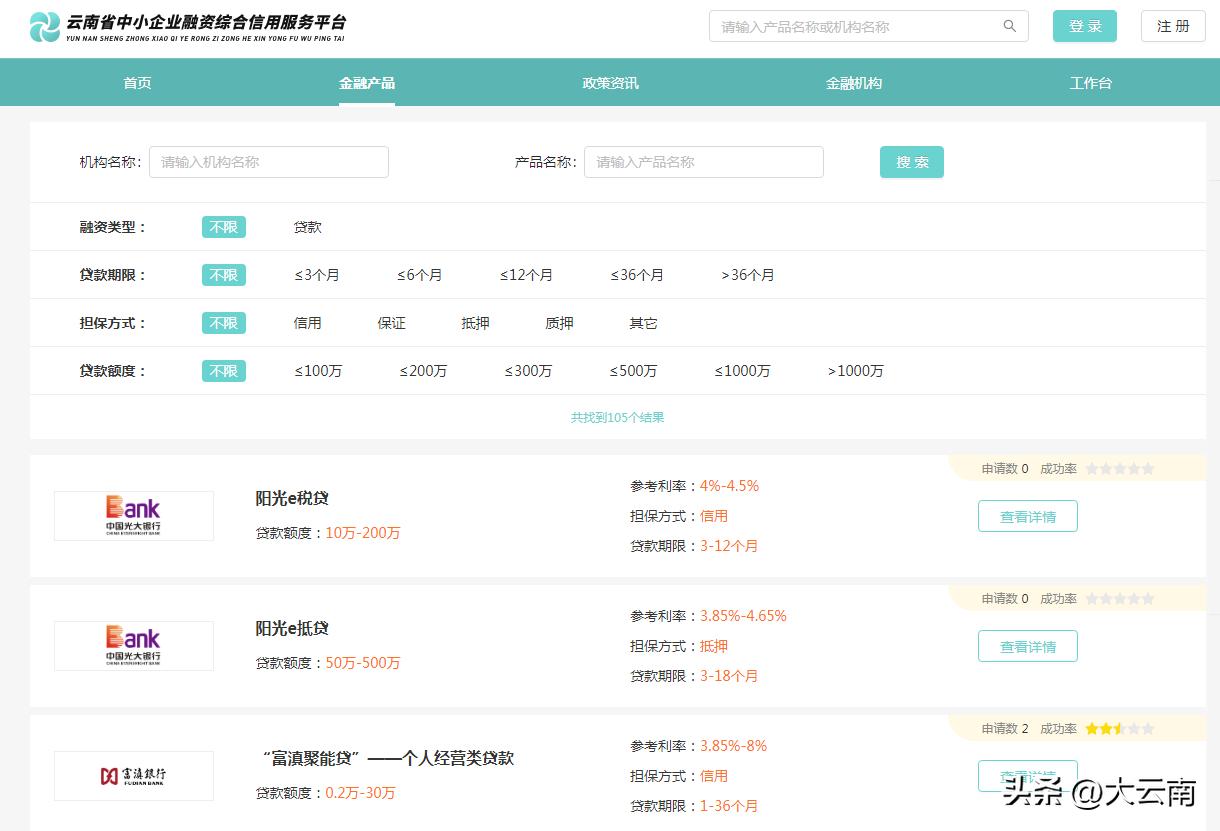Click the 机构名称 institution name input field
This screenshot has height=831, width=1220.
click(x=268, y=161)
